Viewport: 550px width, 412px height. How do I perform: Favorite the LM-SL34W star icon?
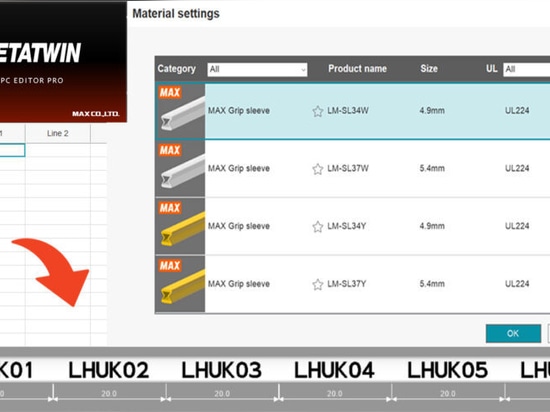pyautogui.click(x=317, y=111)
